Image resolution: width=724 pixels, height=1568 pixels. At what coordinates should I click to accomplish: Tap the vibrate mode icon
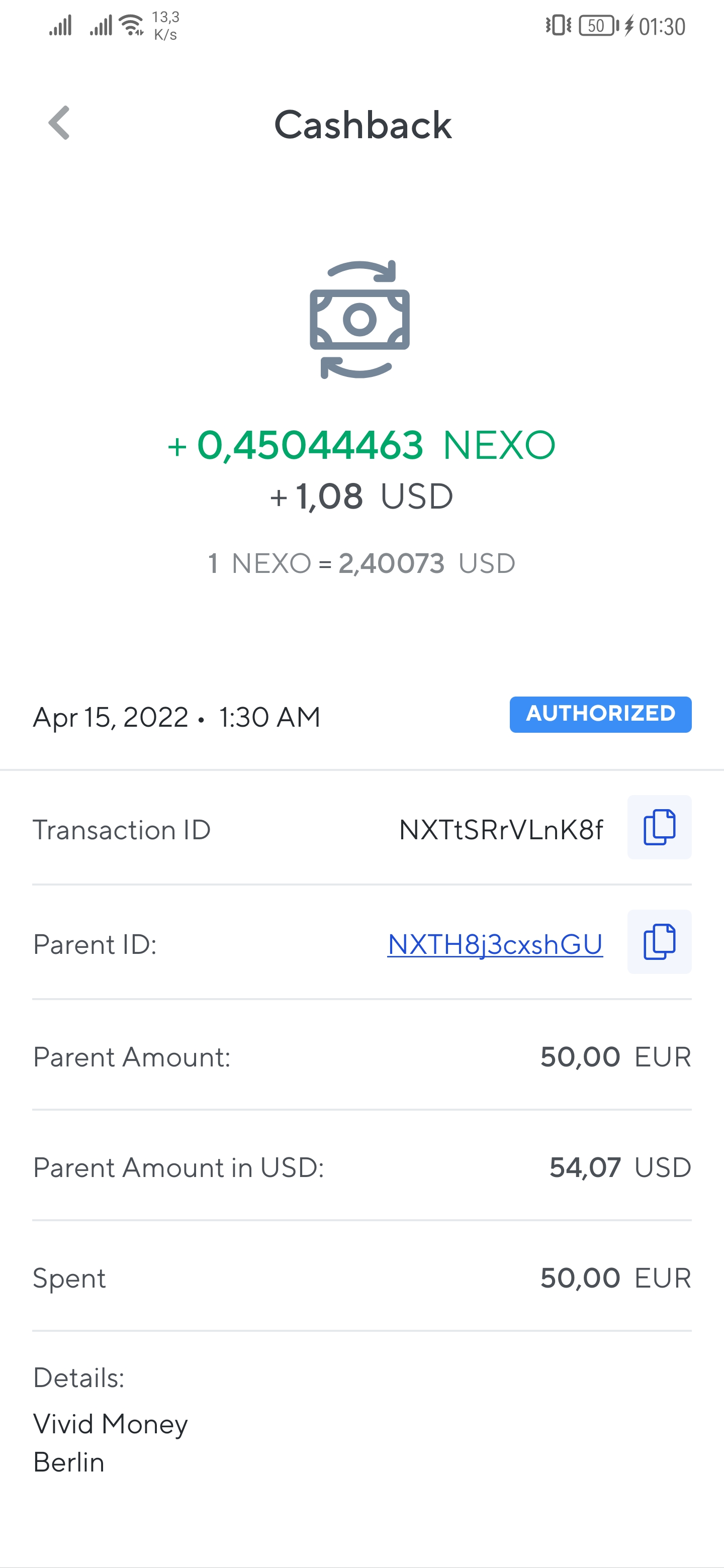[558, 26]
